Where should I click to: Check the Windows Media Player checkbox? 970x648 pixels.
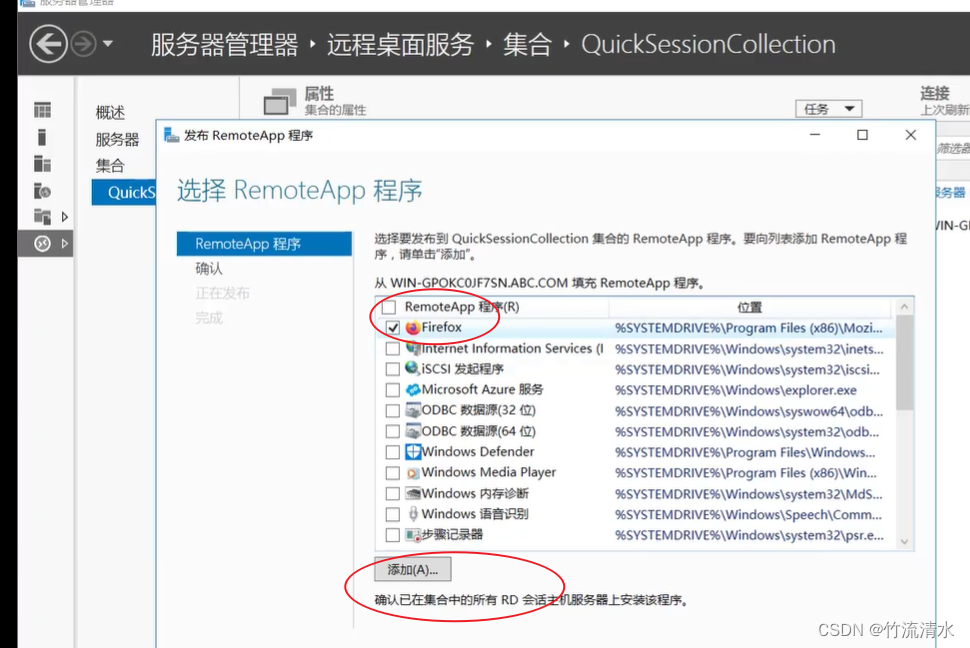coord(392,473)
